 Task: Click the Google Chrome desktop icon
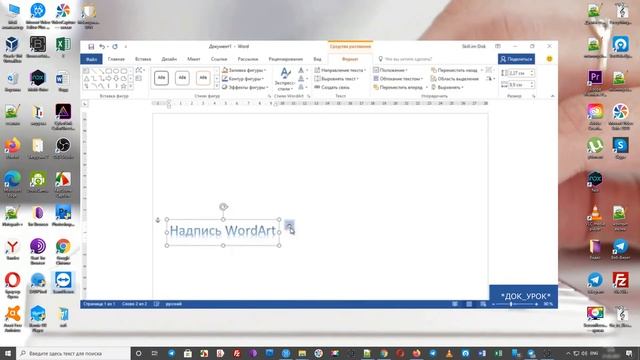coord(63,251)
